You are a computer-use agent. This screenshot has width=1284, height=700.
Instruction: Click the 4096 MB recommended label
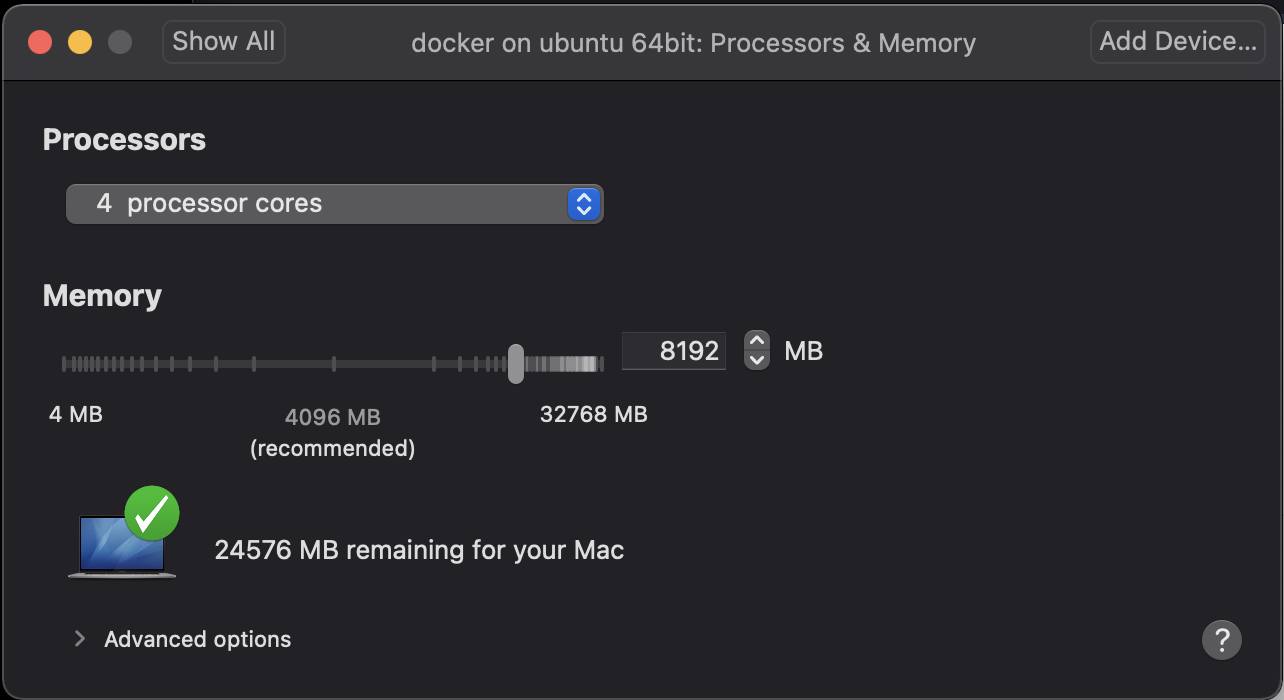coord(332,417)
